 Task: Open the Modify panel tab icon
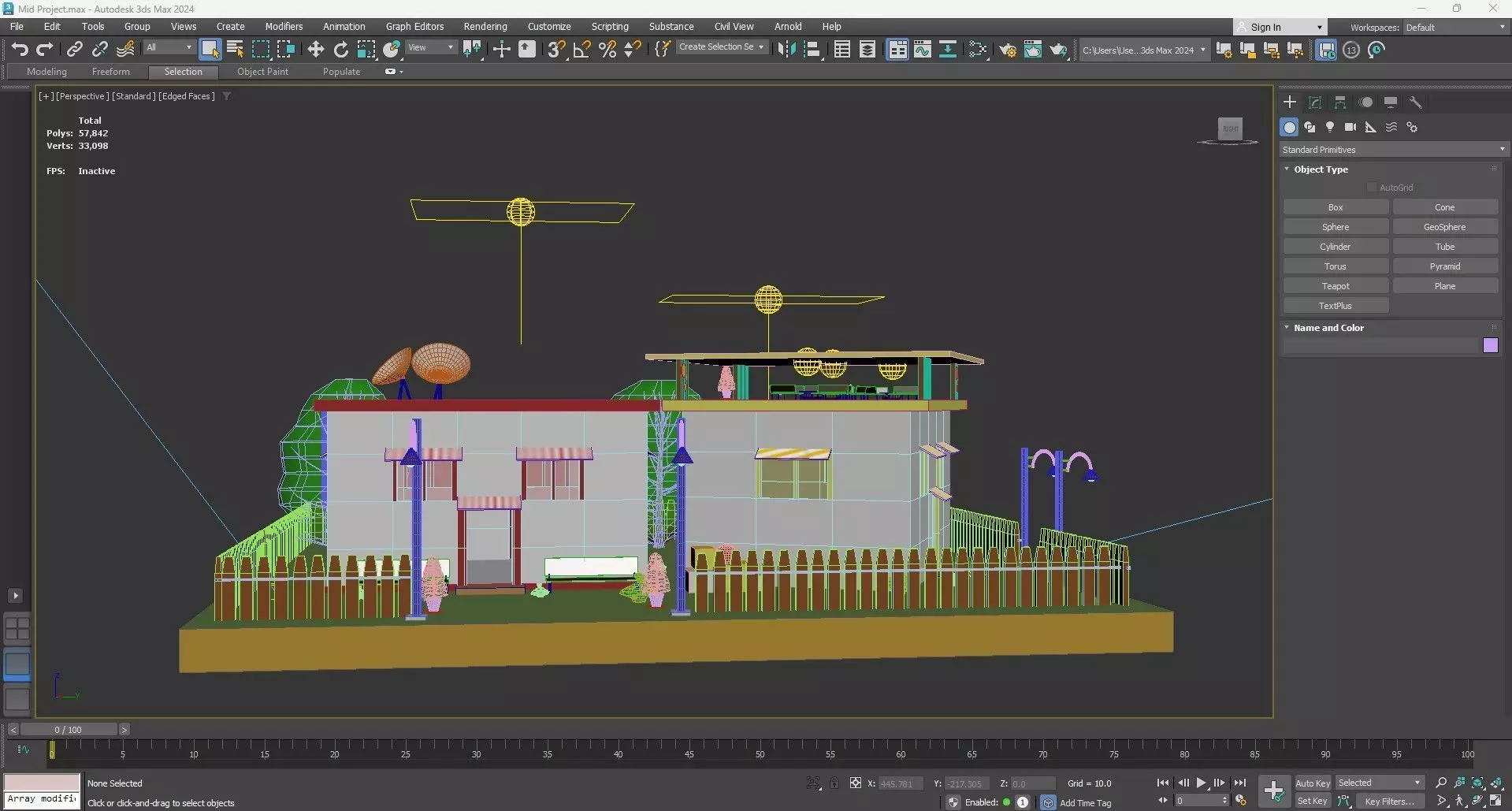pyautogui.click(x=1315, y=102)
